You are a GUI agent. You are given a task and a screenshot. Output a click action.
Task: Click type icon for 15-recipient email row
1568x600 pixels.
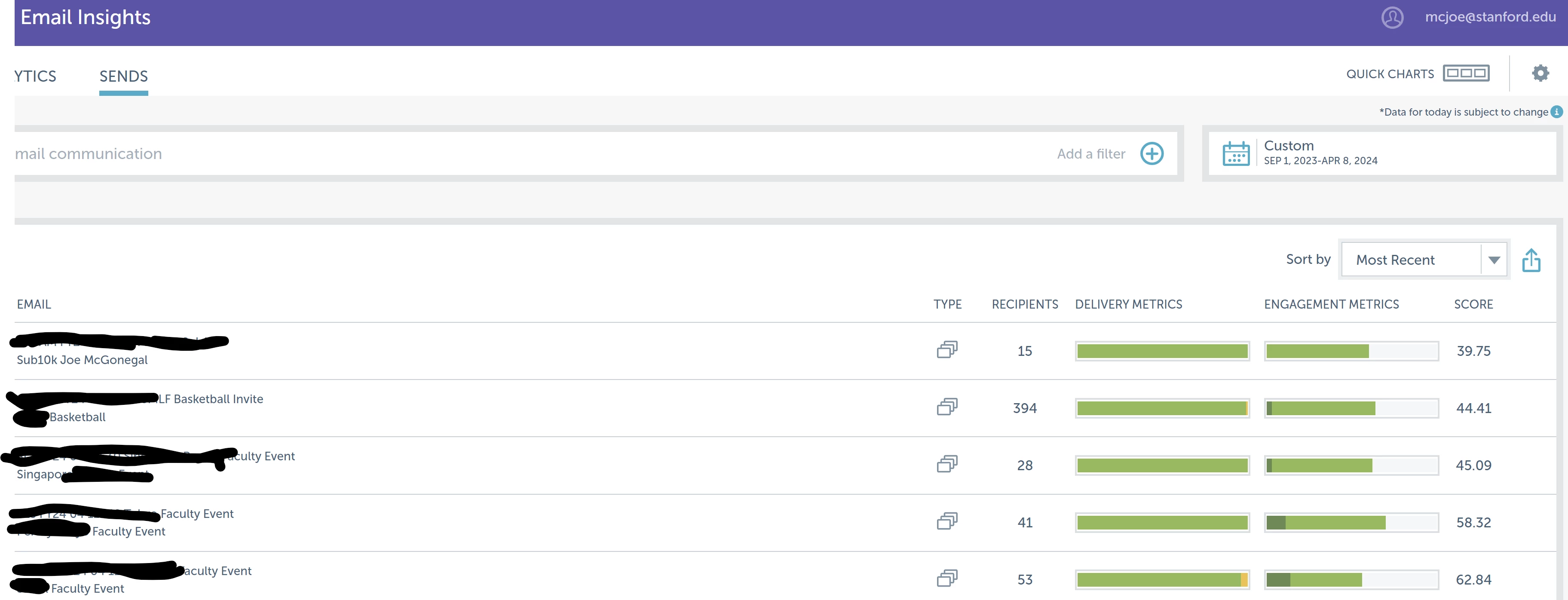click(946, 350)
